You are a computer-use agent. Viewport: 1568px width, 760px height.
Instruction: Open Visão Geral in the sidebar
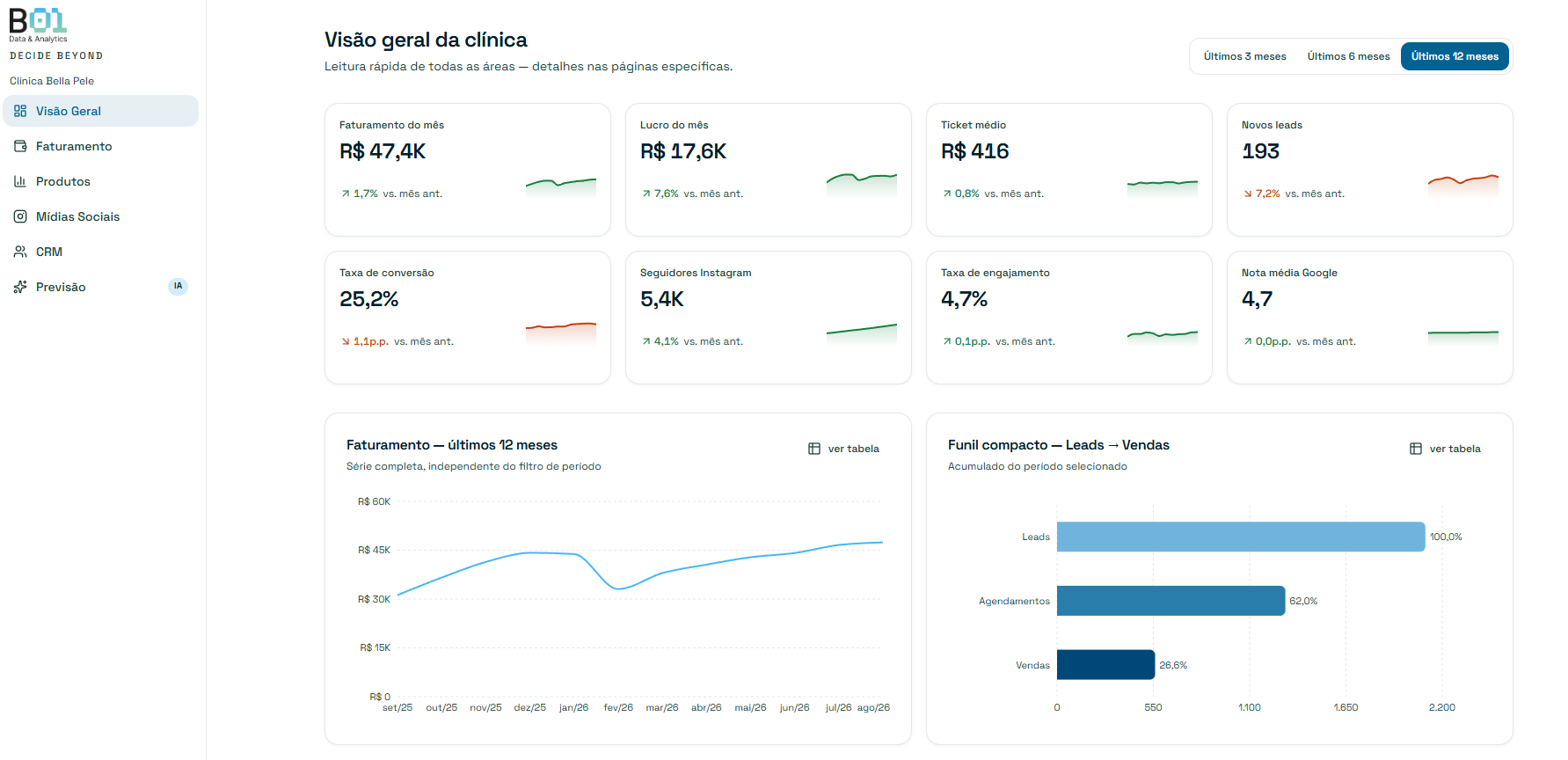coord(101,111)
